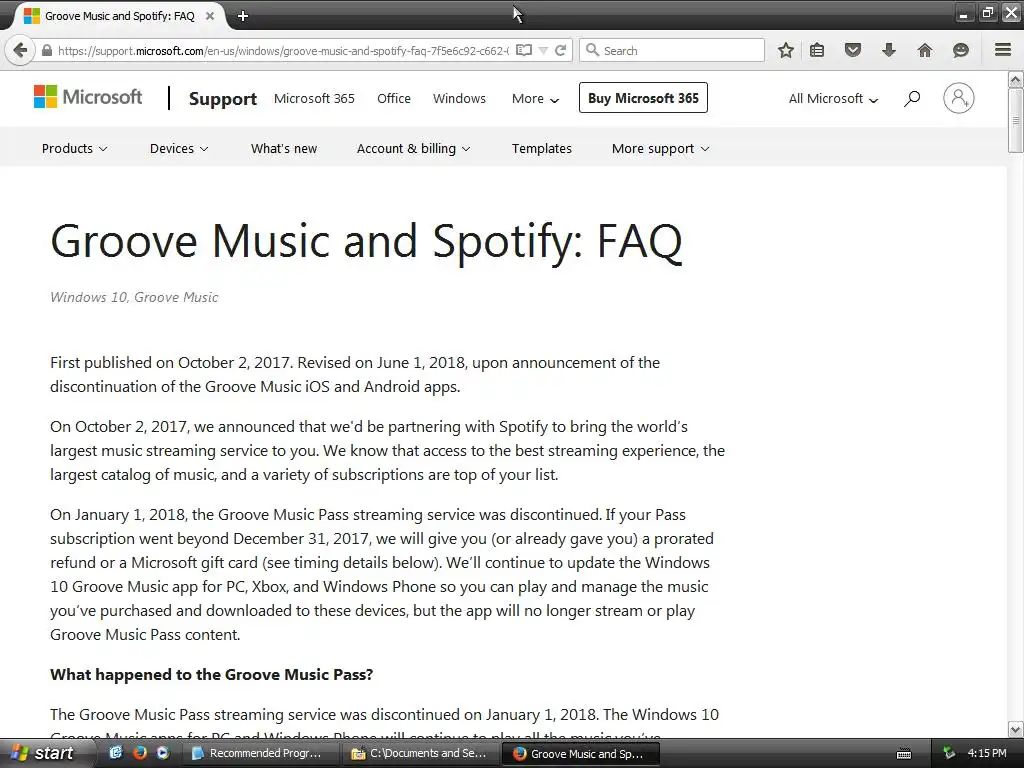
Task: Switch to Groove Music and Sp... taskbar button
Action: point(581,754)
